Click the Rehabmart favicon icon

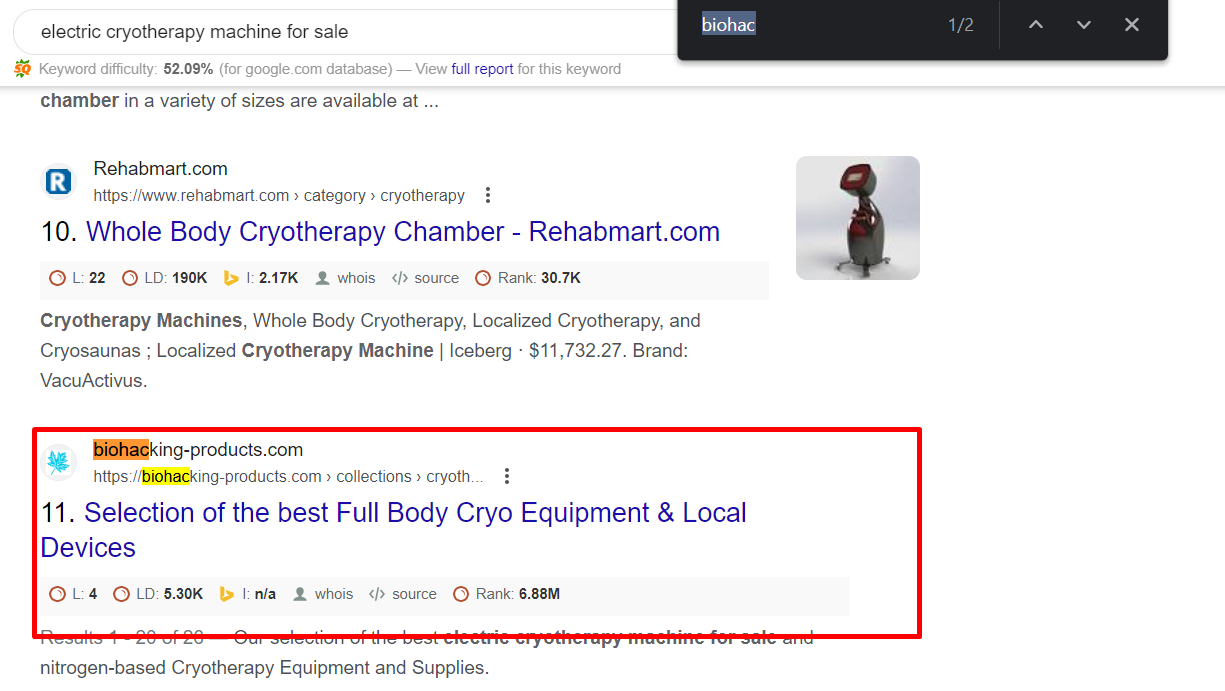click(x=60, y=182)
